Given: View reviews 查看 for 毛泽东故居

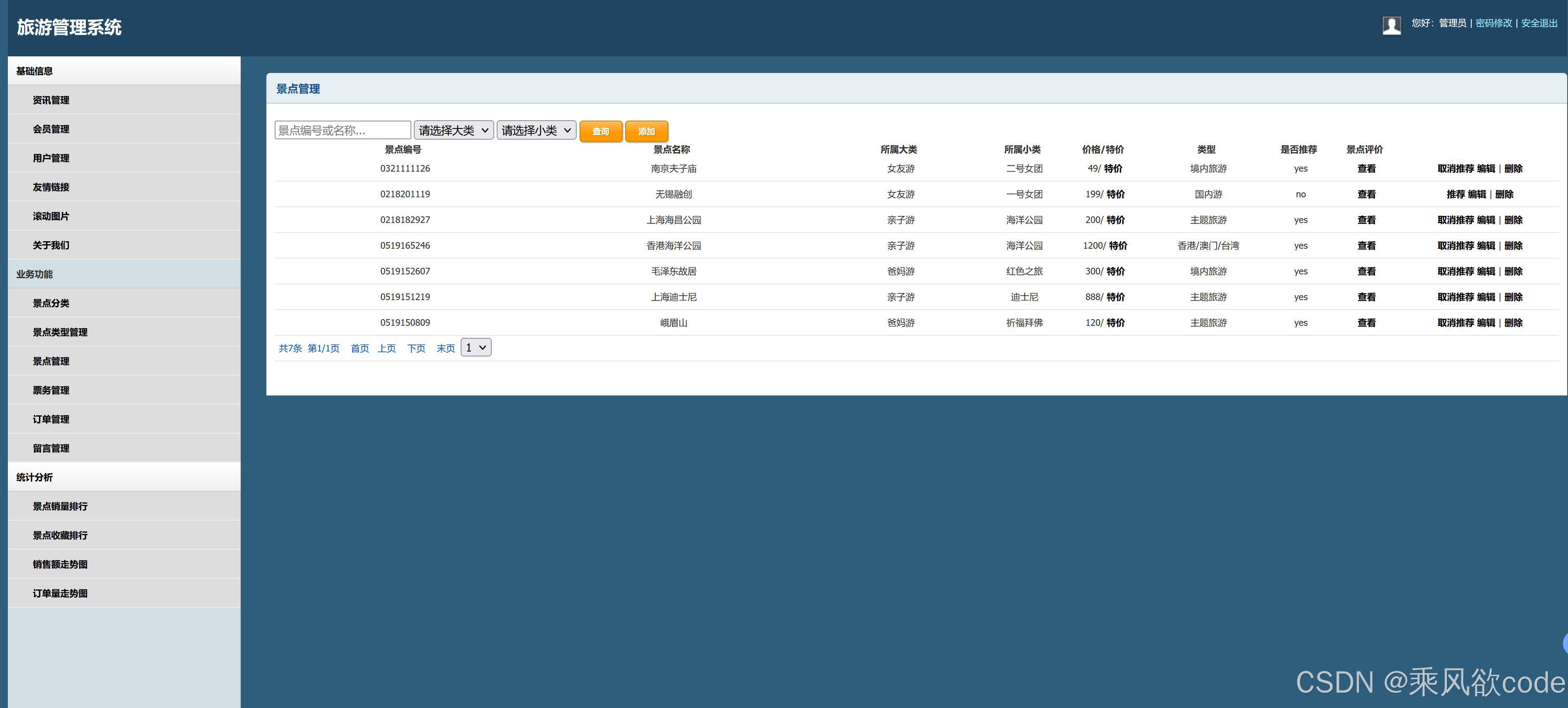Looking at the screenshot, I should (1367, 272).
